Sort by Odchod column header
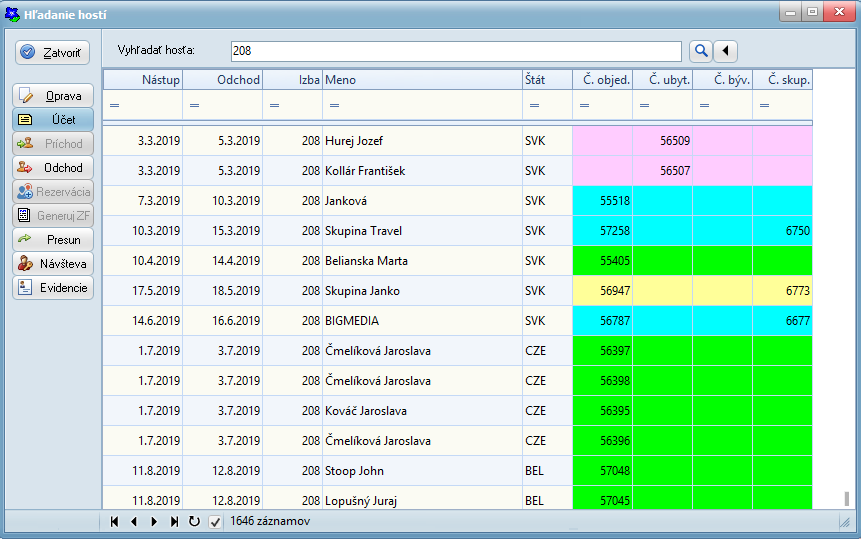Image resolution: width=861 pixels, height=539 pixels. tap(222, 80)
